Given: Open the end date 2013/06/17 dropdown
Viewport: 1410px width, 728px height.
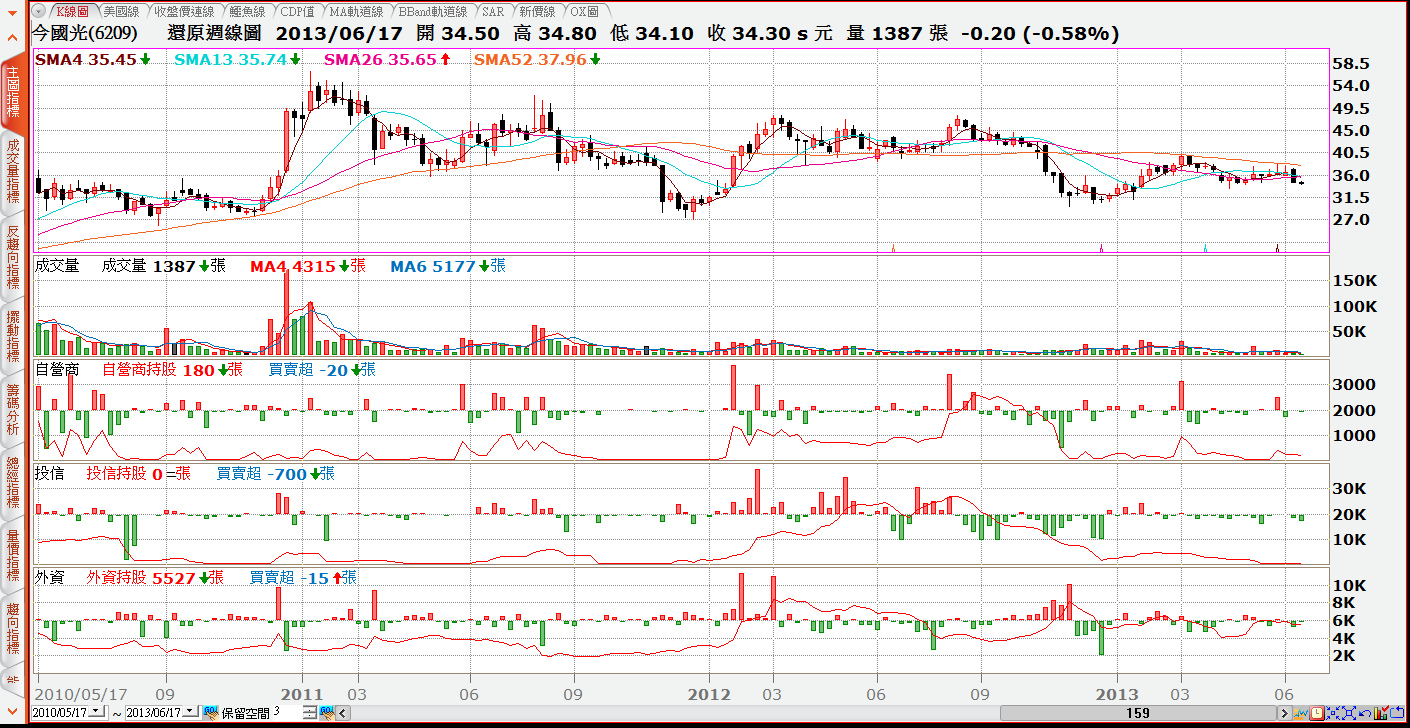Looking at the screenshot, I should 190,711.
